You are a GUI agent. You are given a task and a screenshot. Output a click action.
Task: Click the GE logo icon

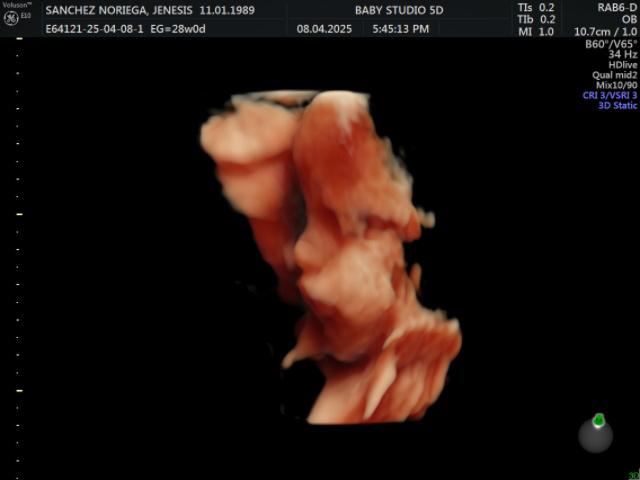(11, 18)
